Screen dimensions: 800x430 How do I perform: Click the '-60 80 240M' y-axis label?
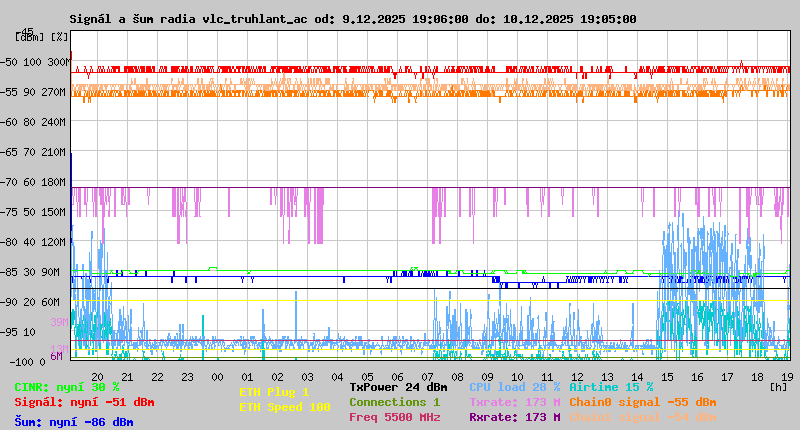pyautogui.click(x=33, y=122)
